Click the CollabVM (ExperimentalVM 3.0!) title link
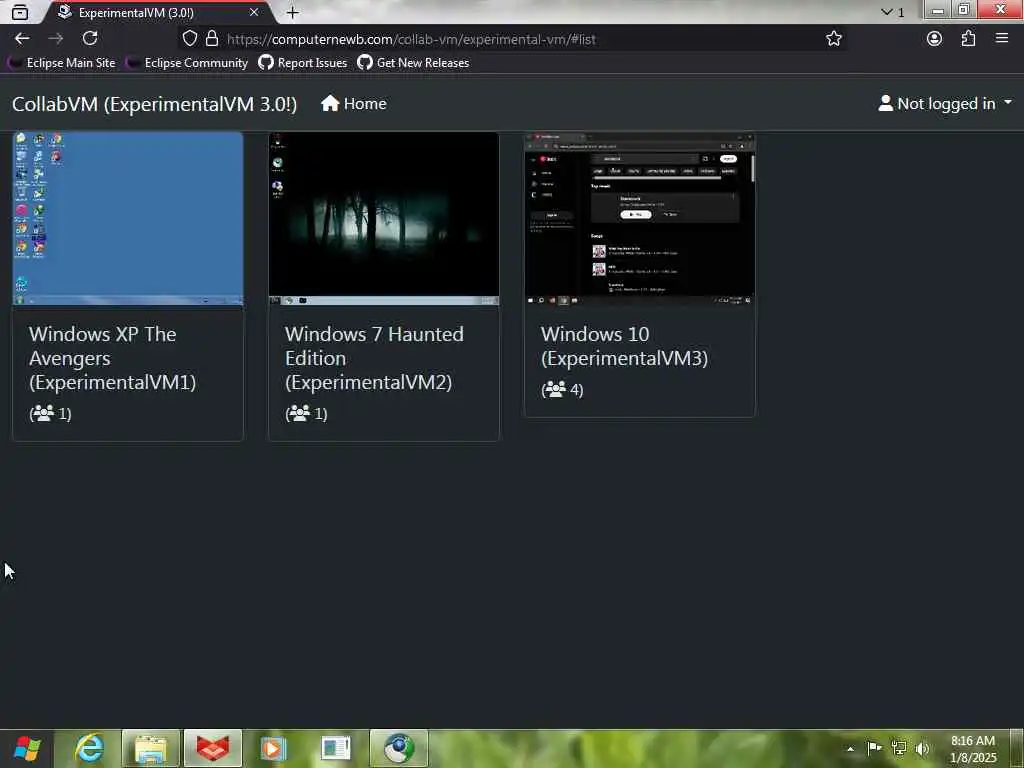This screenshot has width=1024, height=768. pos(154,104)
